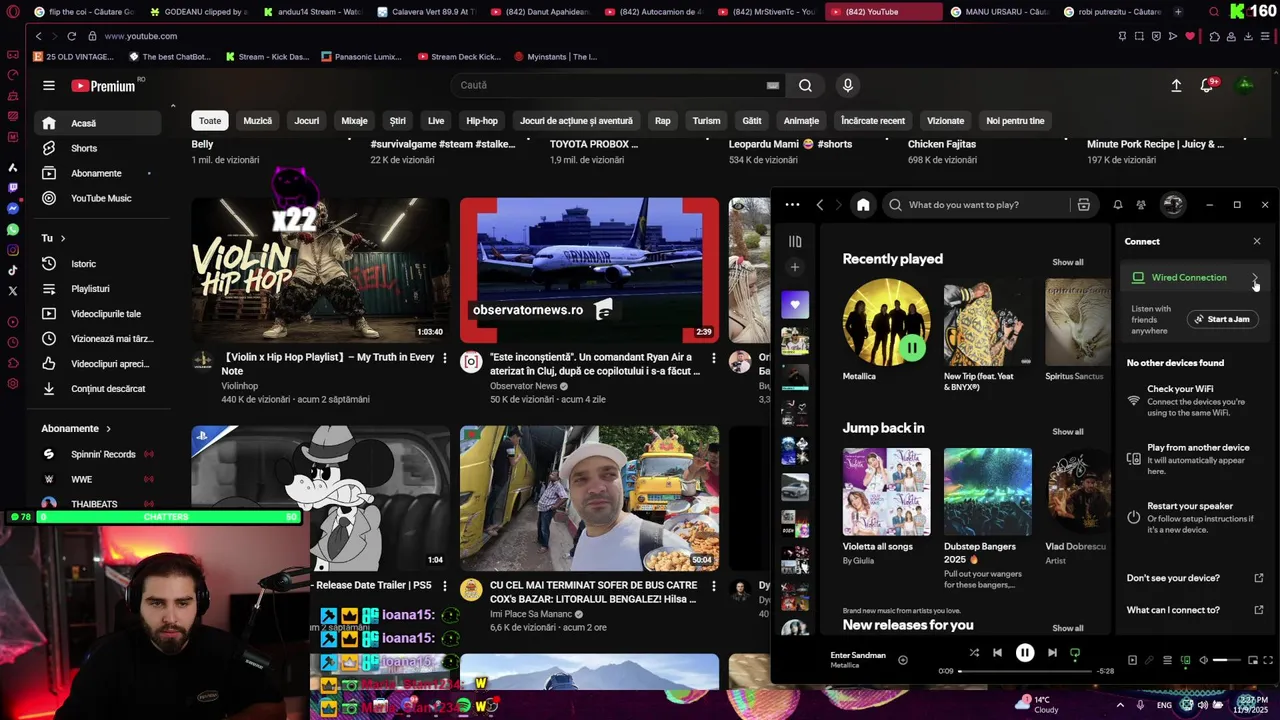
Task: Select the 'Hip-hop' filter chip
Action: (482, 121)
